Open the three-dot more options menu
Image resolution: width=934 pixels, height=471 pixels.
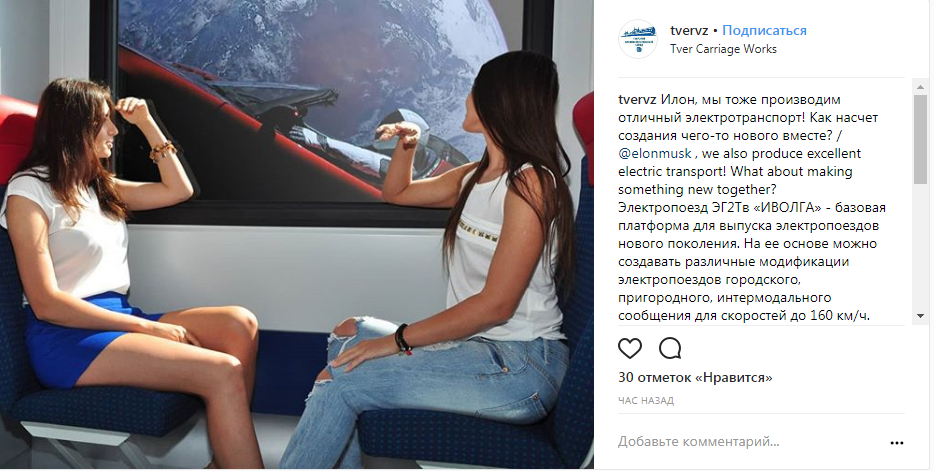click(x=896, y=442)
